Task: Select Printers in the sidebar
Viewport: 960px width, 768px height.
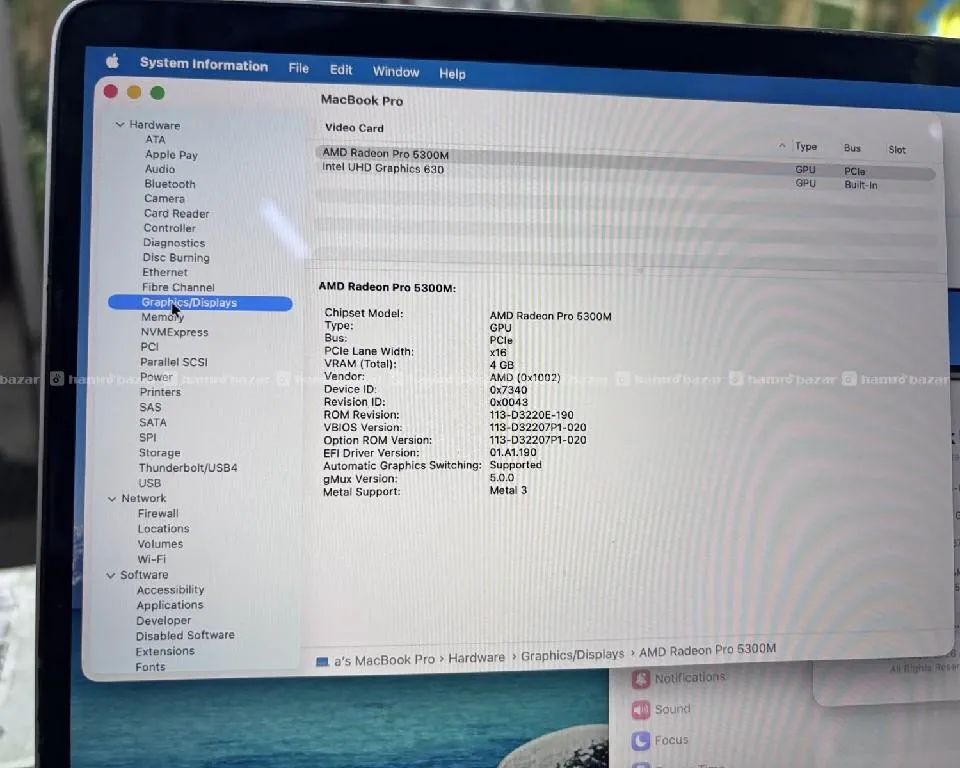Action: pos(160,392)
